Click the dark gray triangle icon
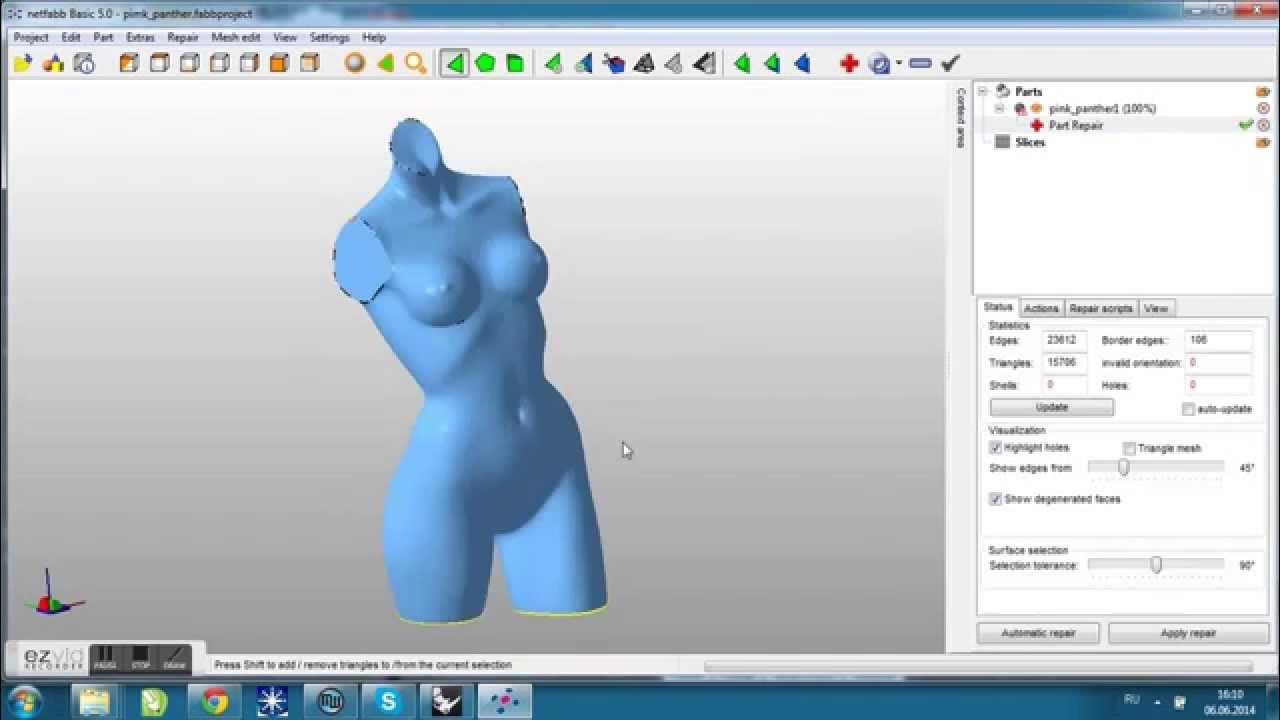The height and width of the screenshot is (720, 1280). [x=644, y=64]
